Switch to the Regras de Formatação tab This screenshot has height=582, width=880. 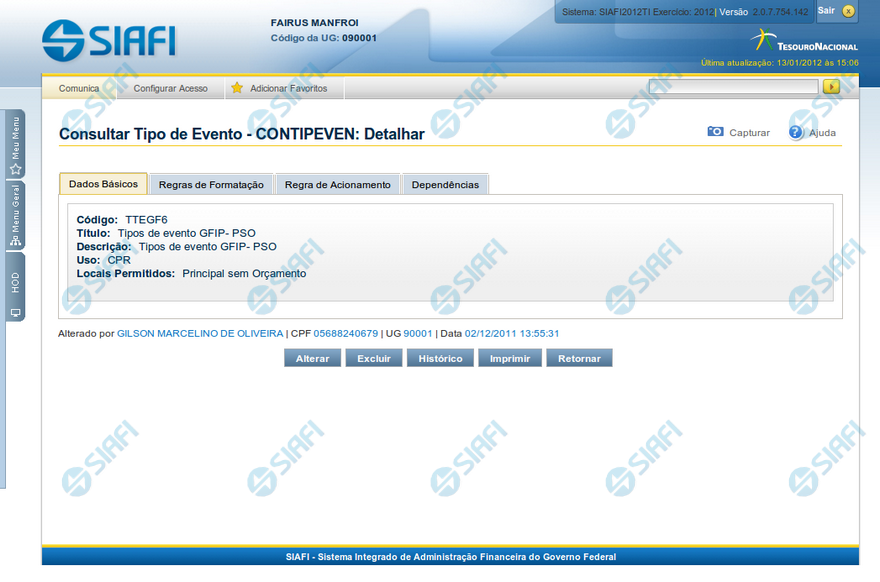[x=211, y=185]
